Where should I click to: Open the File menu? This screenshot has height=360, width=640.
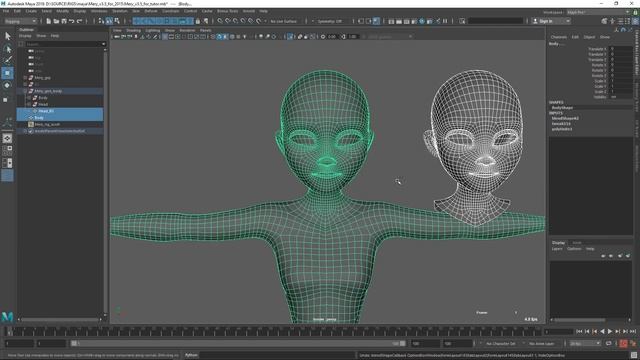click(x=6, y=11)
